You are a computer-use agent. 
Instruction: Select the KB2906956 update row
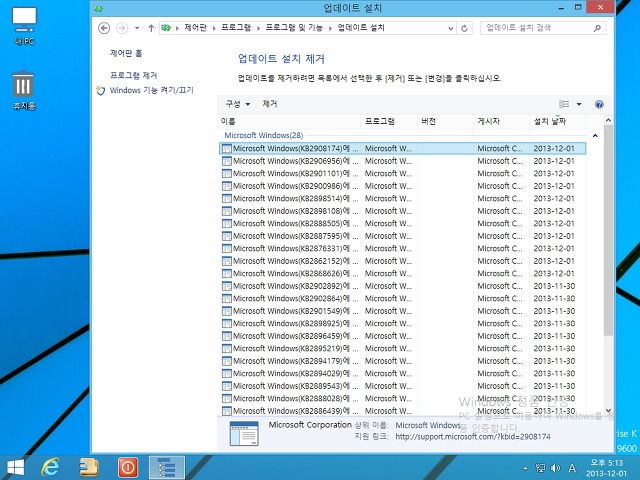(x=402, y=161)
